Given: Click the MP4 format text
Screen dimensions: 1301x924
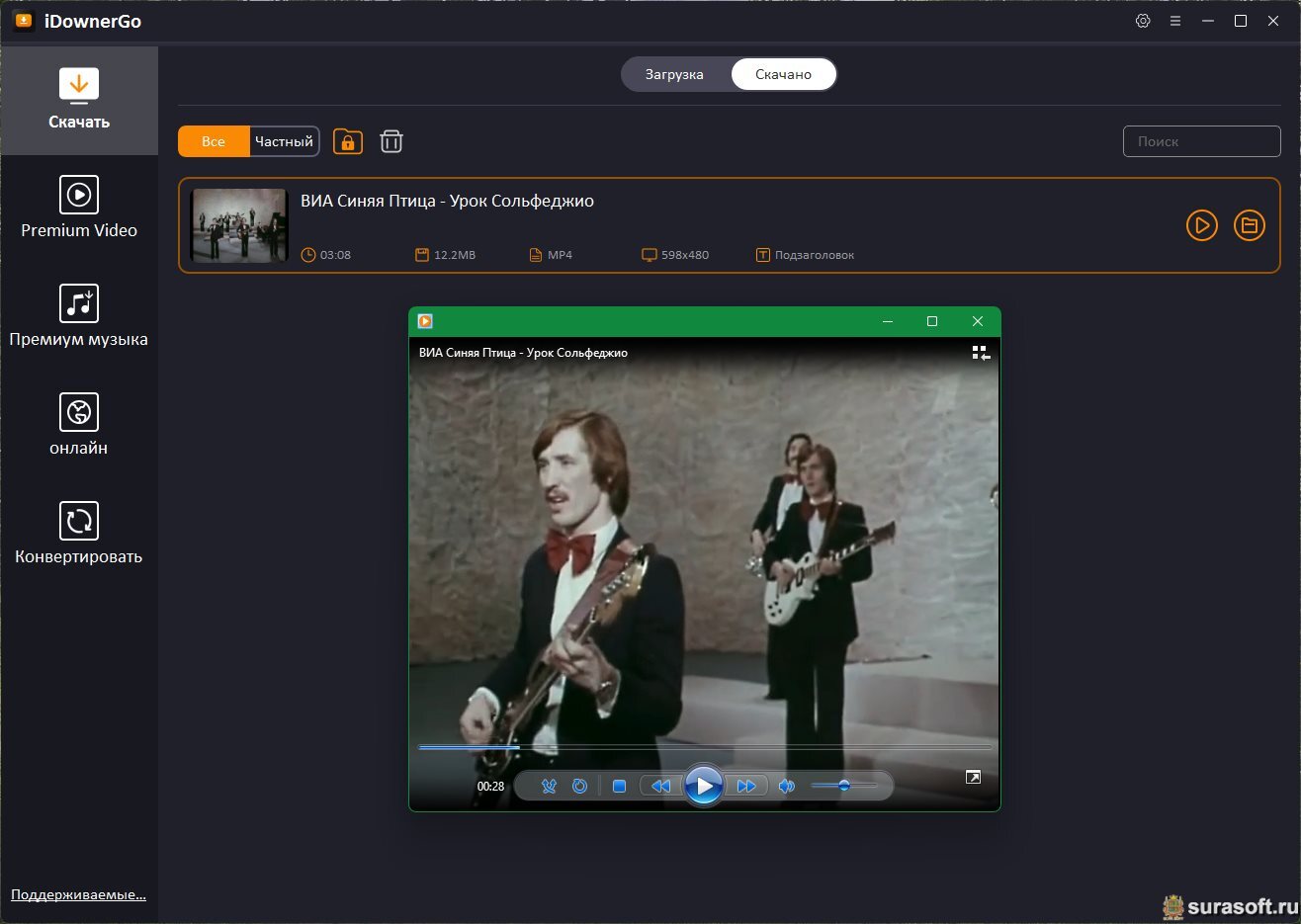Looking at the screenshot, I should [560, 255].
